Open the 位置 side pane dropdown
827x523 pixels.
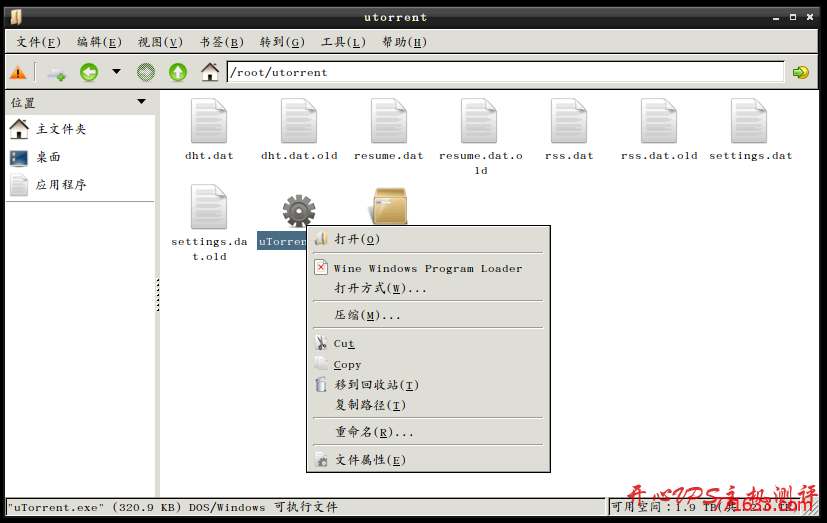(141, 102)
